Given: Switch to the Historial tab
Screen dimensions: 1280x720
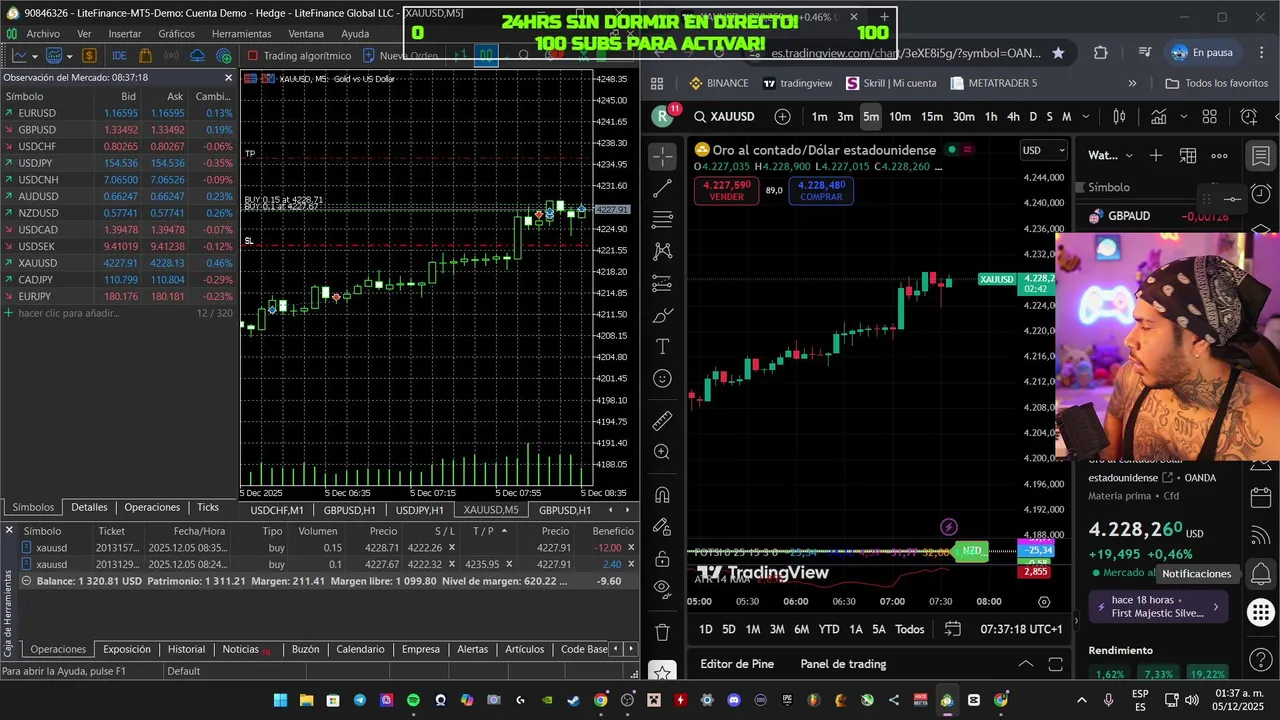Looking at the screenshot, I should point(186,649).
